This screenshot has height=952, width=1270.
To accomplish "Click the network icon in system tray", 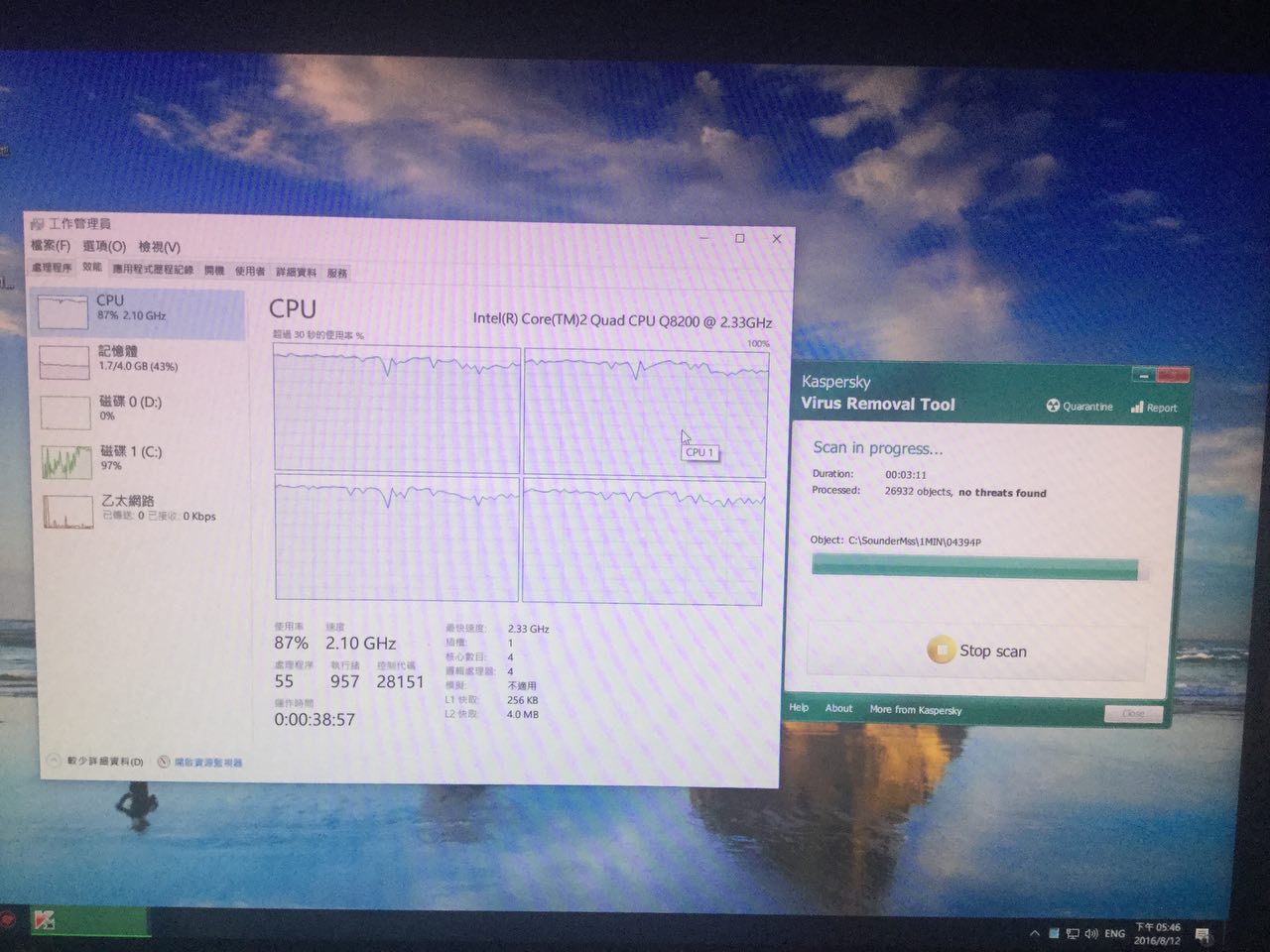I will pos(1073,933).
